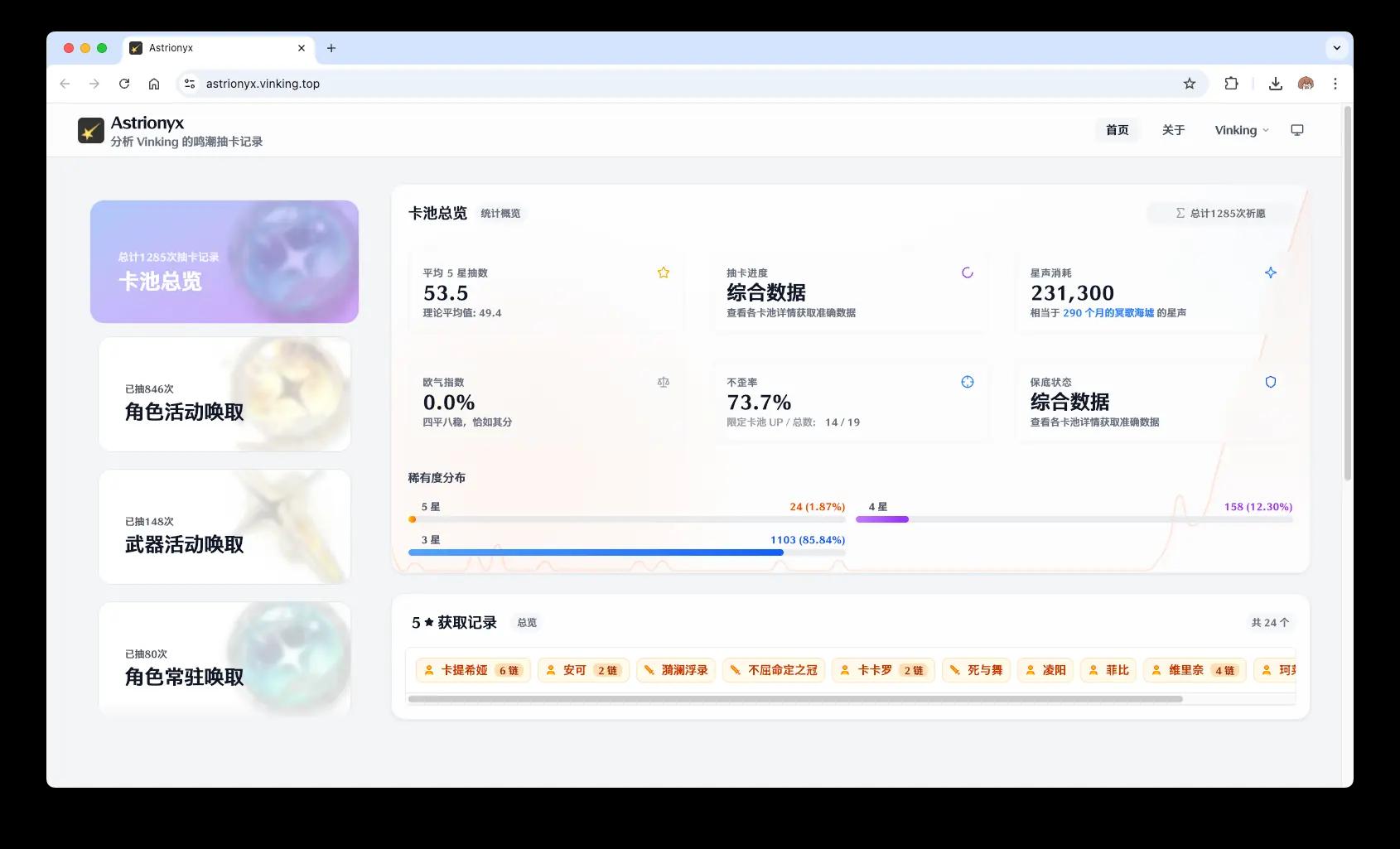Click the Astrionyx site title text

(147, 123)
